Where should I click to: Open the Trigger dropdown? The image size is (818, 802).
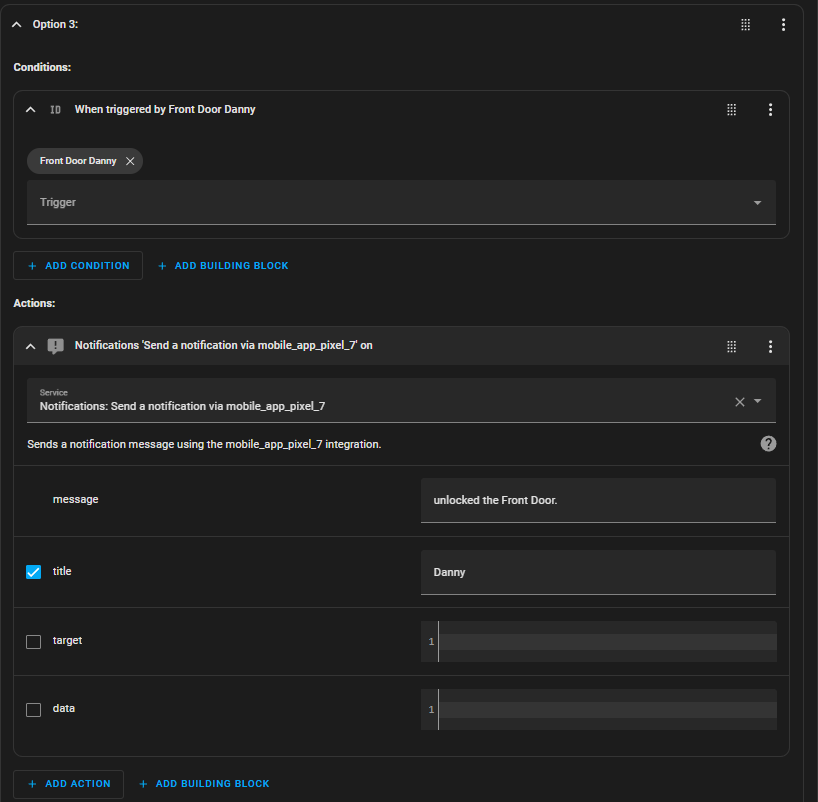[401, 202]
